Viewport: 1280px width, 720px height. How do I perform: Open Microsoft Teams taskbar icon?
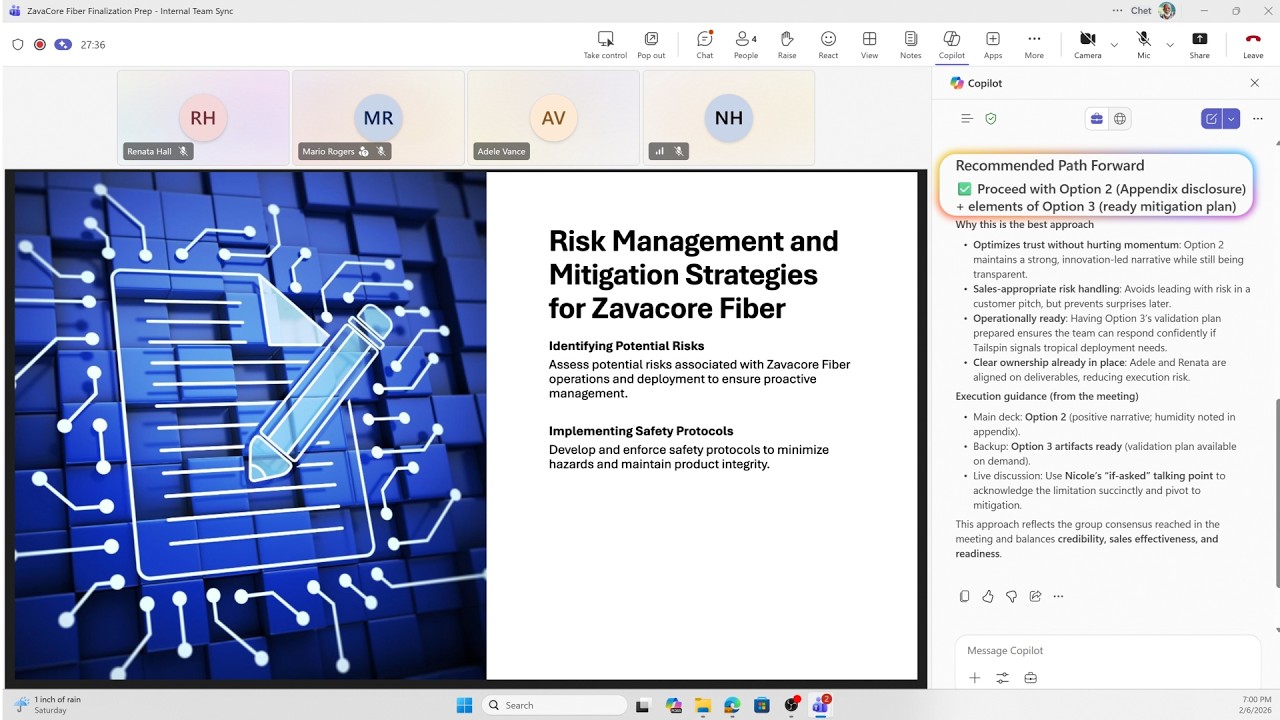coord(821,705)
